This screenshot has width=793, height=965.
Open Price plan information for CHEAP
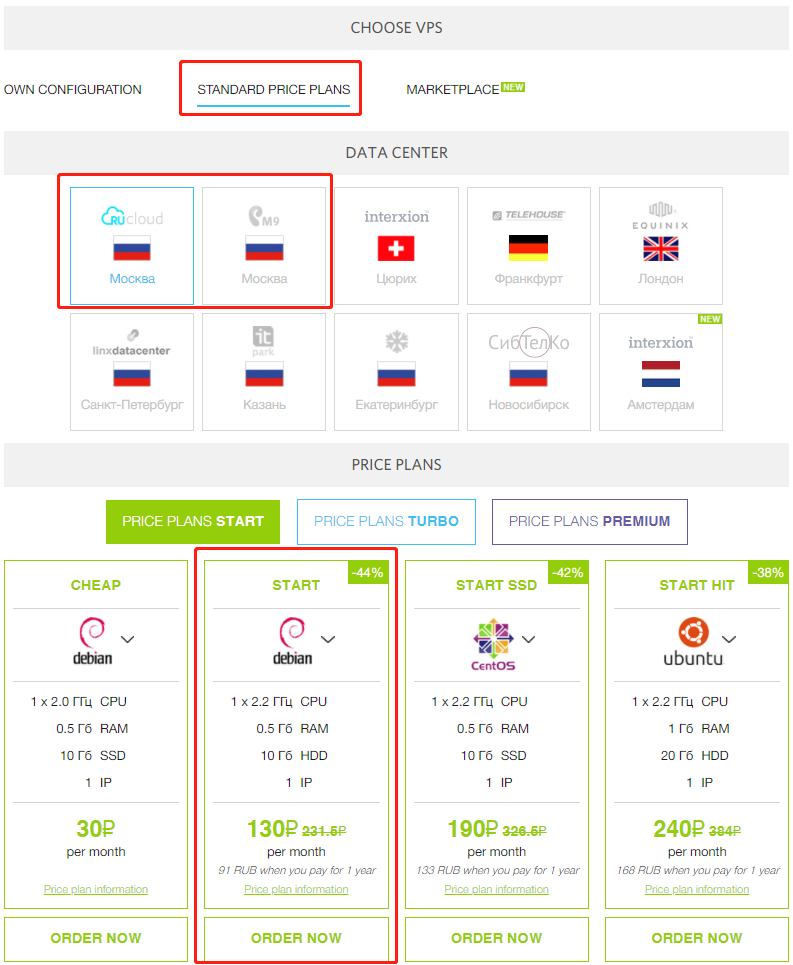[96, 889]
